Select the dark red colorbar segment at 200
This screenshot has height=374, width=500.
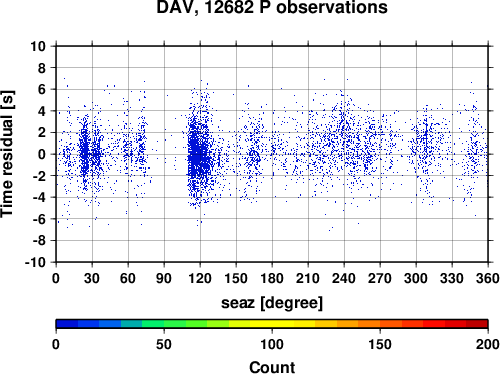point(477,324)
